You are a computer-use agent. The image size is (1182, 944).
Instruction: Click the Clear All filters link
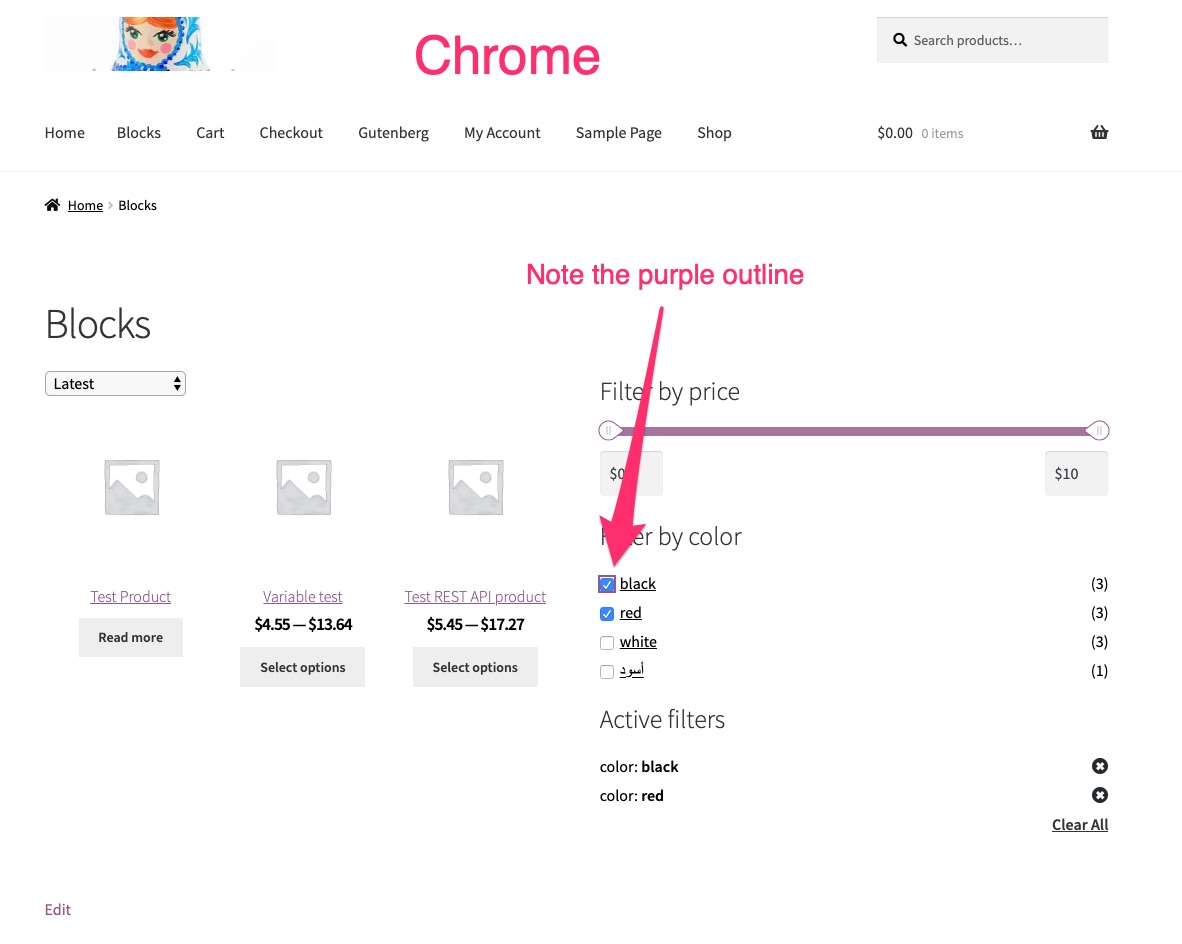coord(1079,824)
